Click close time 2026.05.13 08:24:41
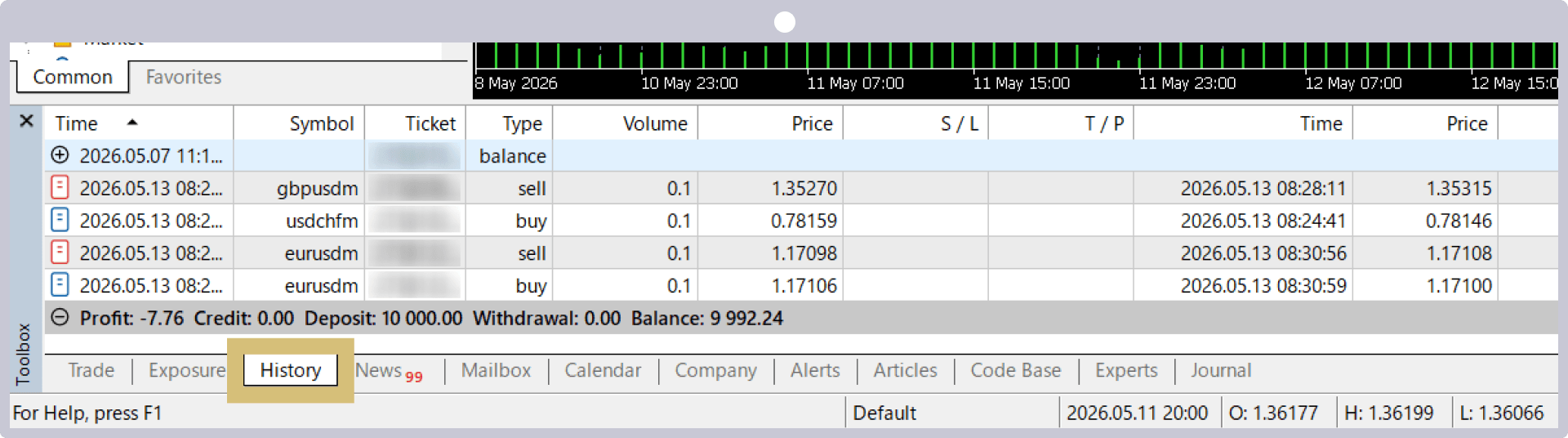The width and height of the screenshot is (1568, 438). point(1263,221)
